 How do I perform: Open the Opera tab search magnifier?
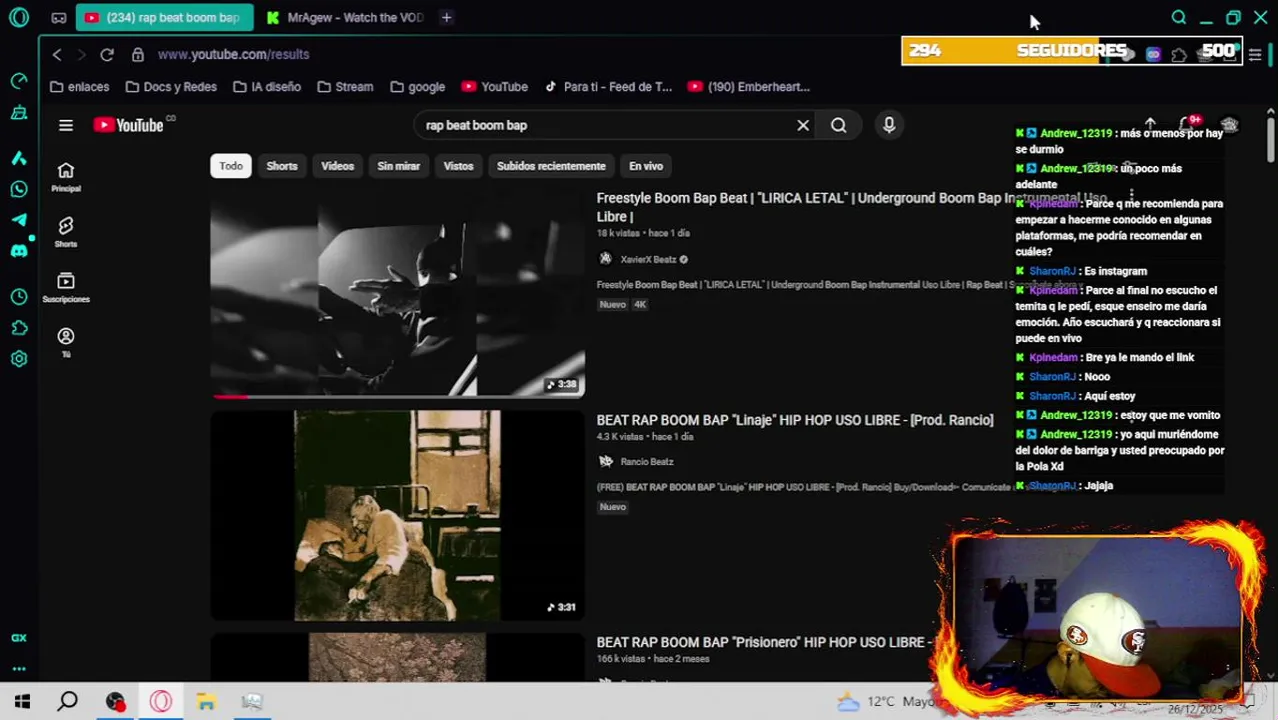point(1179,17)
